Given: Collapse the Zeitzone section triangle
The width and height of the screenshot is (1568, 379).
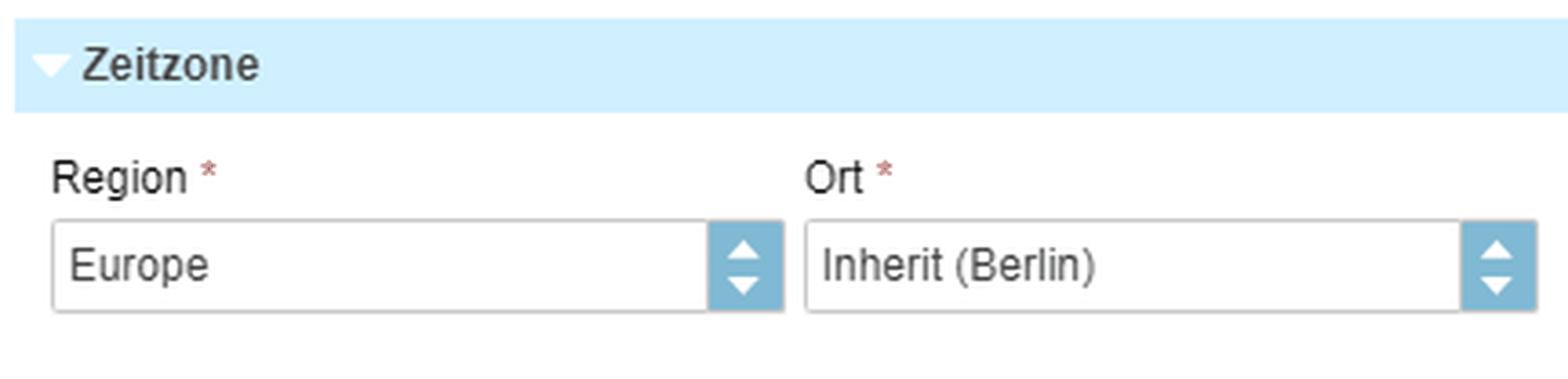Looking at the screenshot, I should [51, 65].
